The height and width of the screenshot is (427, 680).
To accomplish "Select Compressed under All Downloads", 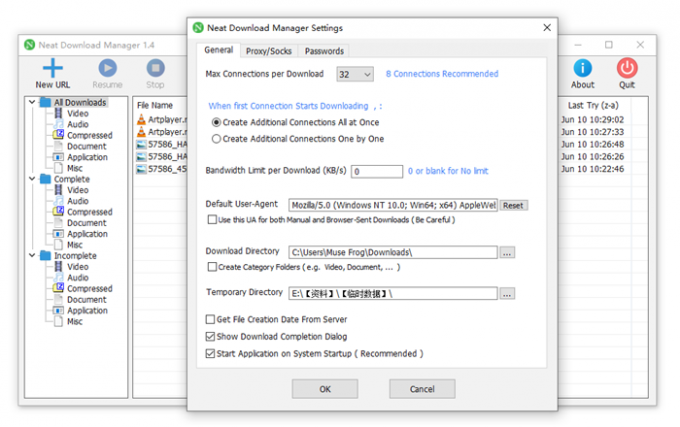I will coord(89,135).
